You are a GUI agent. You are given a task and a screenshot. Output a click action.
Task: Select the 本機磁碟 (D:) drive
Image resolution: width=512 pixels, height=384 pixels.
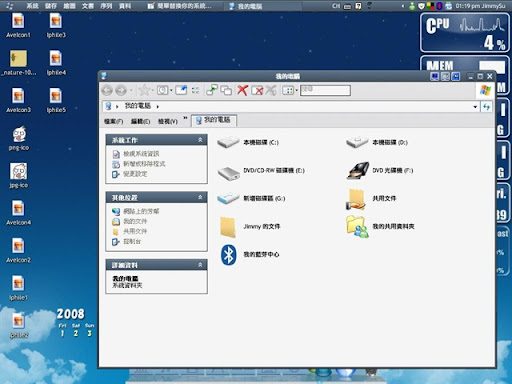point(377,143)
